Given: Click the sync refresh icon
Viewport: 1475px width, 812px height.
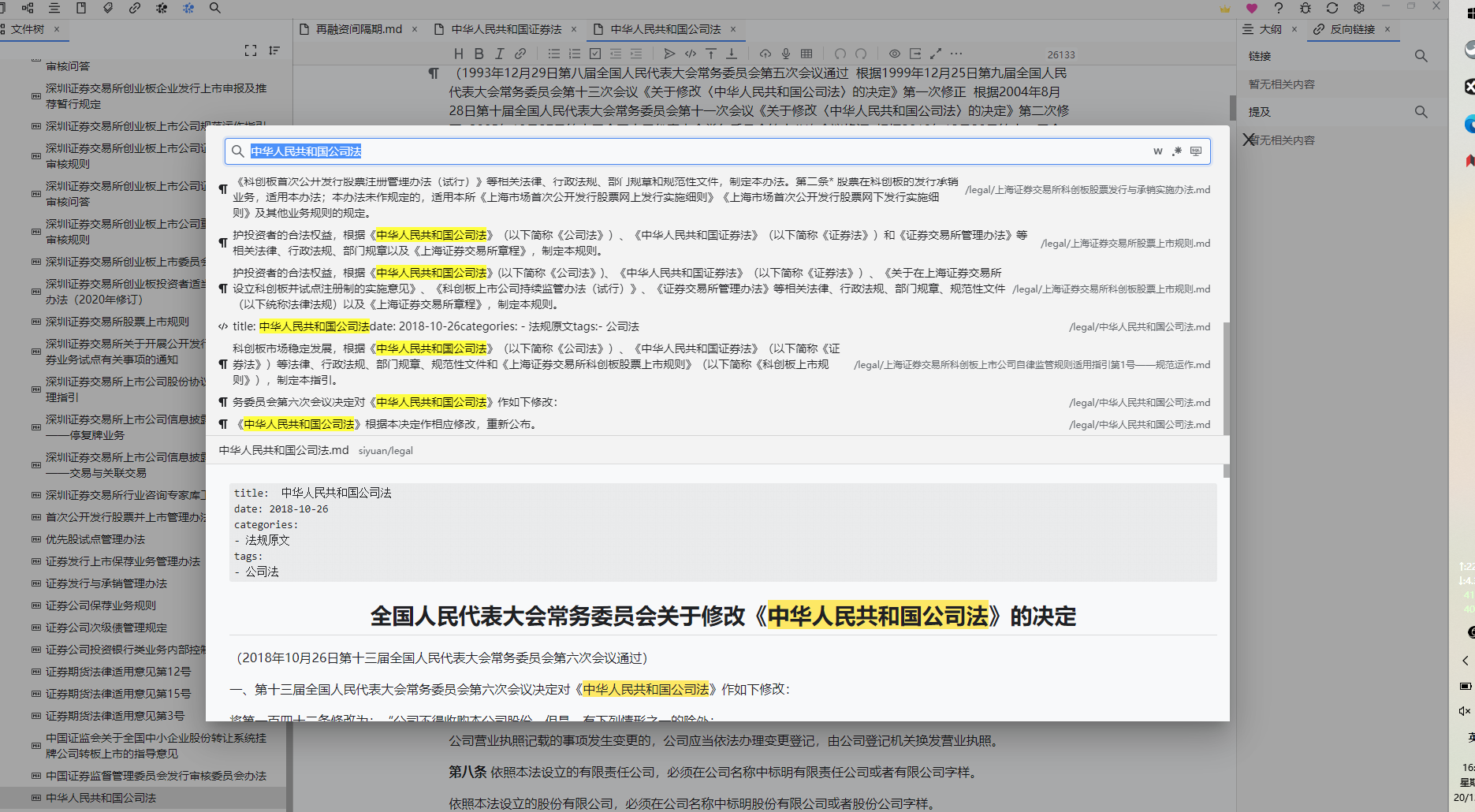Looking at the screenshot, I should click(1332, 8).
